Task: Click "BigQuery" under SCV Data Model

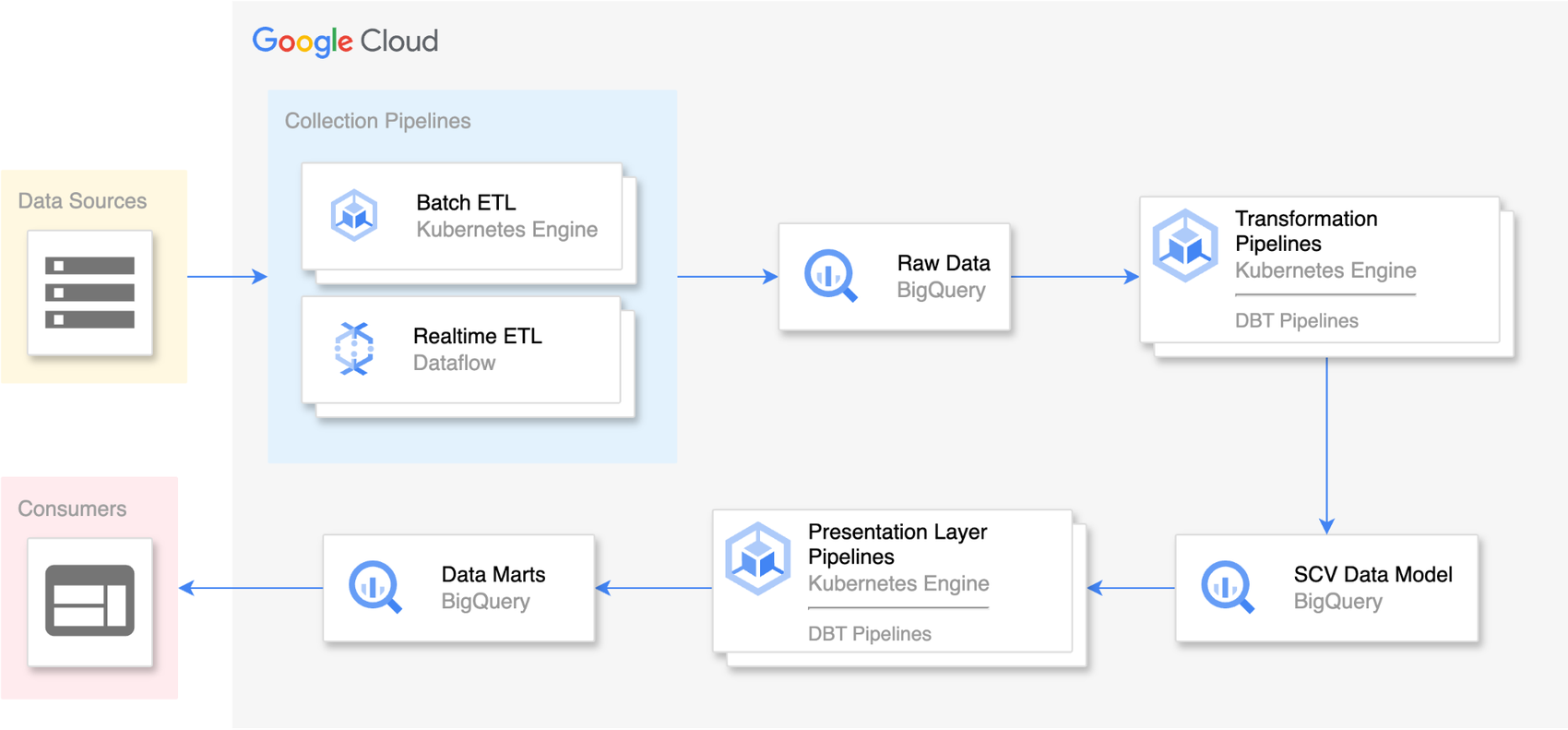Action: coord(1338,602)
